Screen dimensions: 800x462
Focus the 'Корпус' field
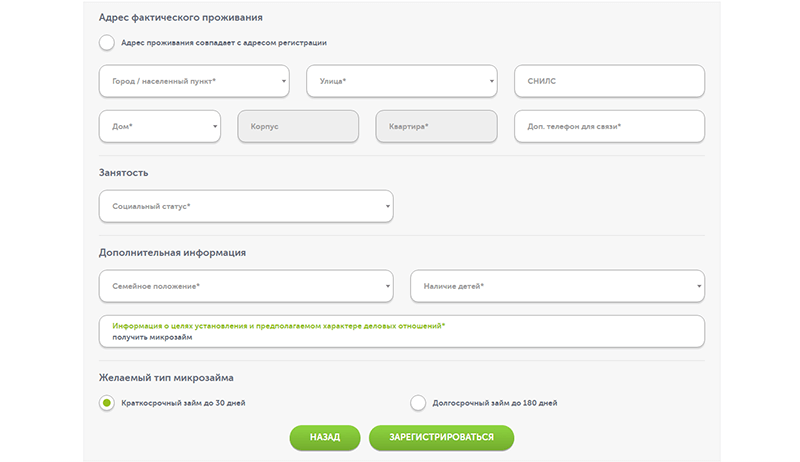click(x=298, y=126)
